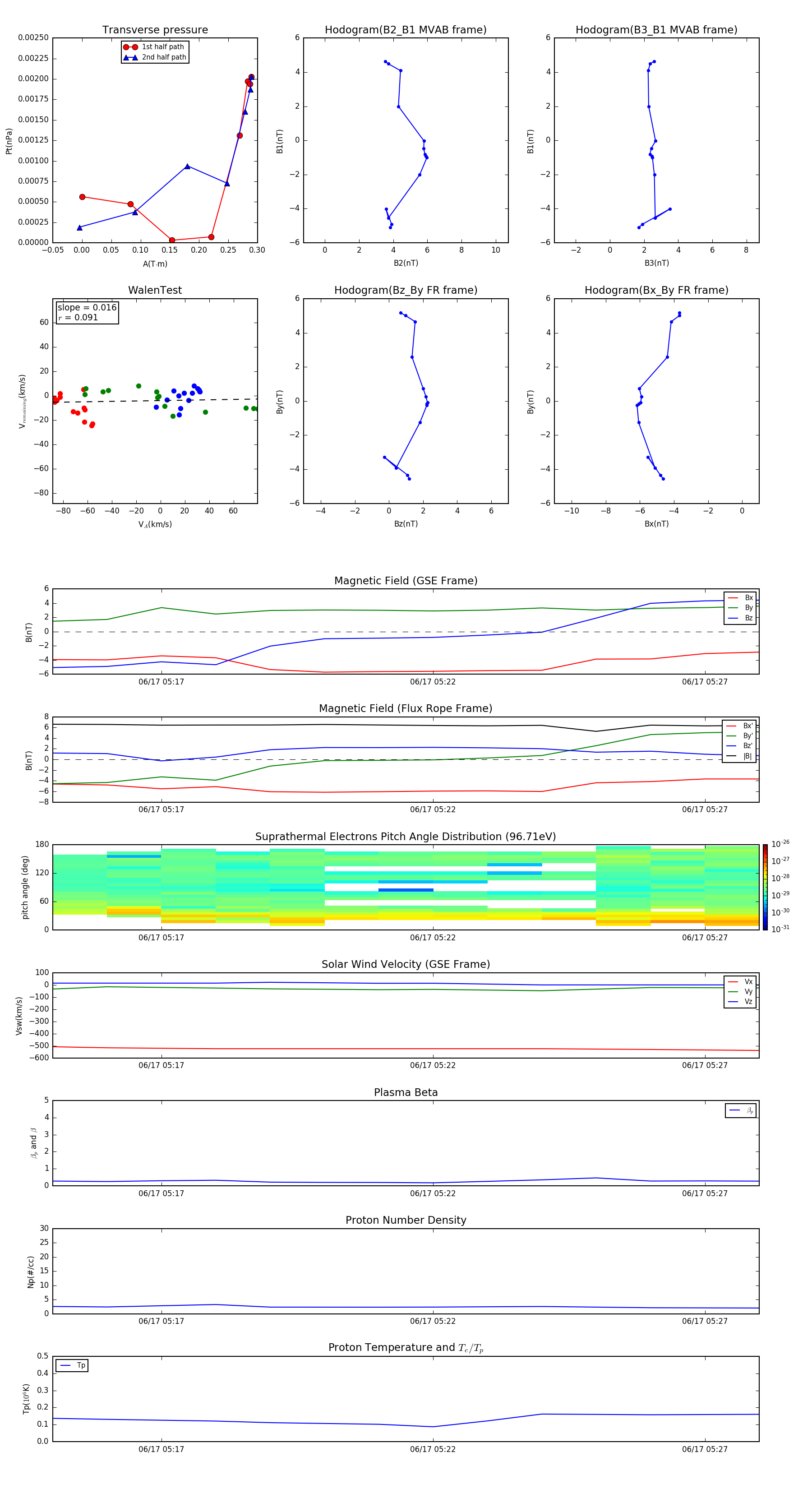Click 'Vsw(km/s)' axis label
812x1489 pixels.
19,1016
